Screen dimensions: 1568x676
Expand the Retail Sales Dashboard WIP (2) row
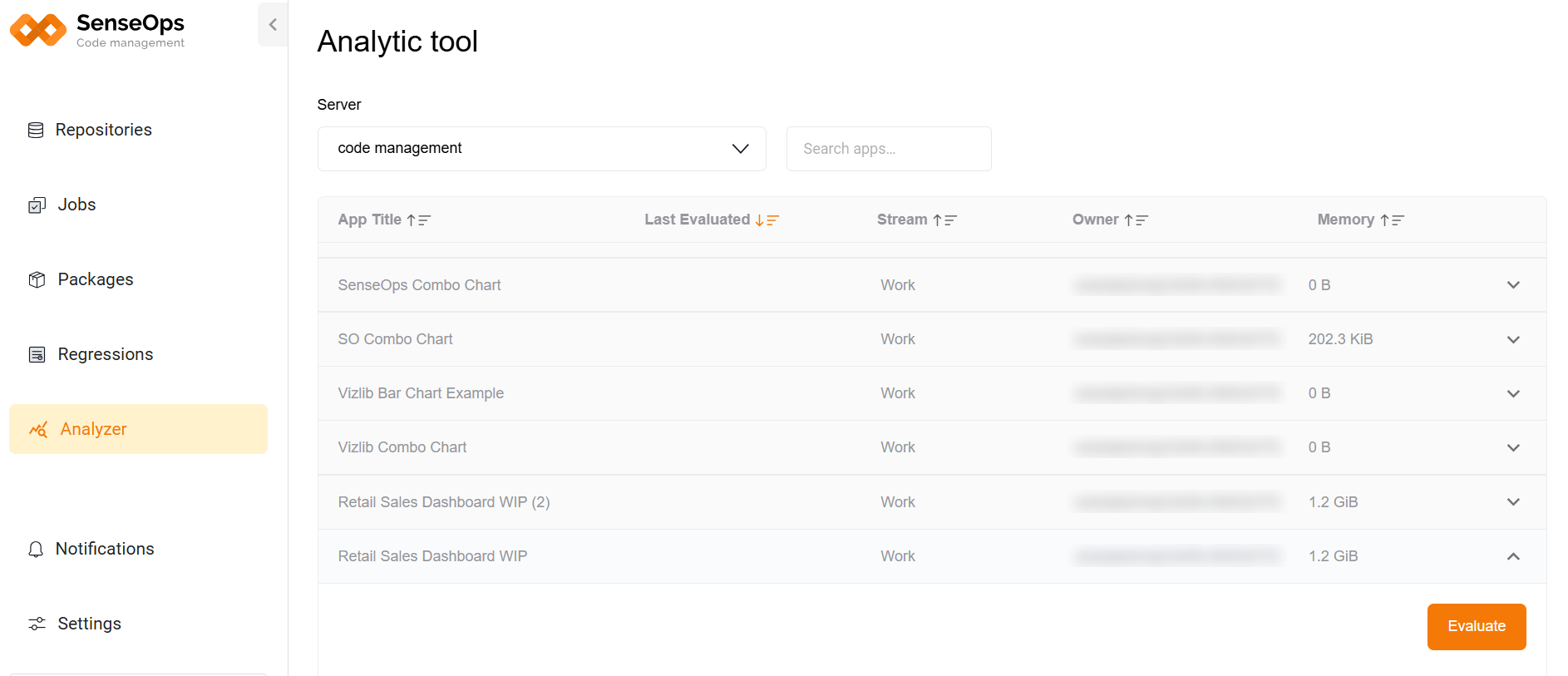coord(1513,502)
